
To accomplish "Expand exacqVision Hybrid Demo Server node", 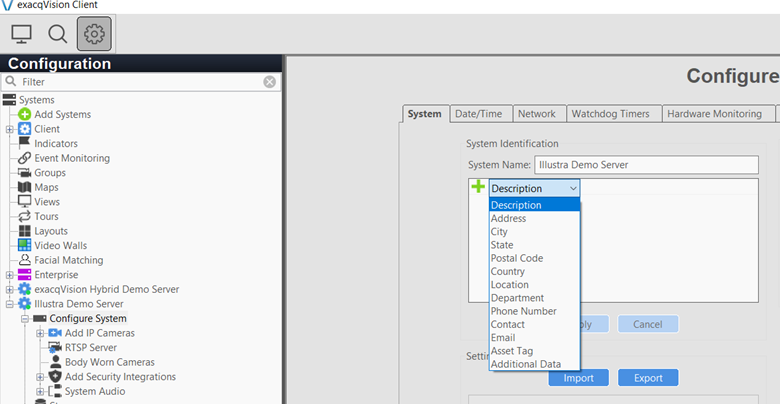I will tap(10, 289).
